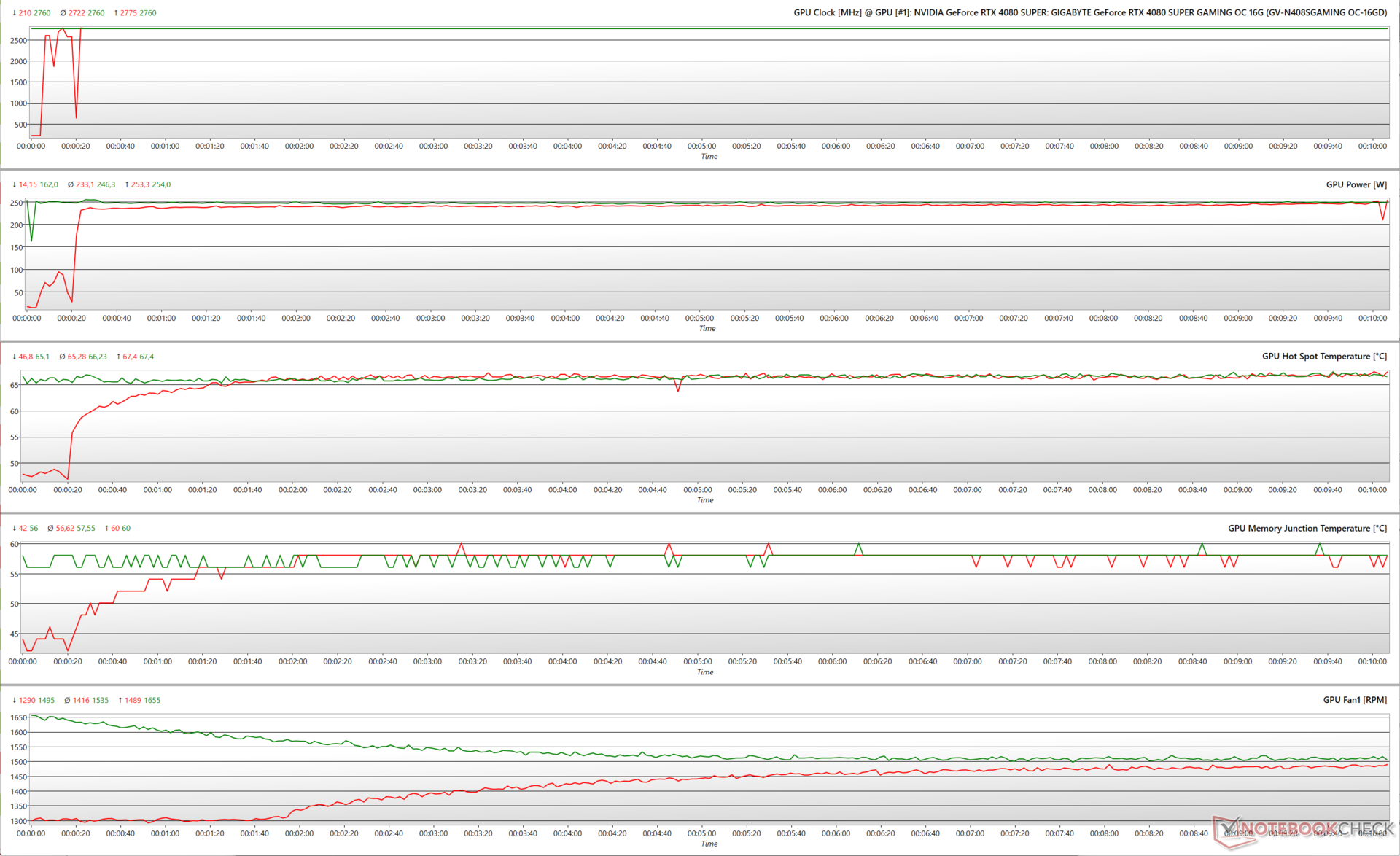Select the GPU Hot Spot Temperature chart title
Image resolution: width=1400 pixels, height=856 pixels.
[1324, 357]
